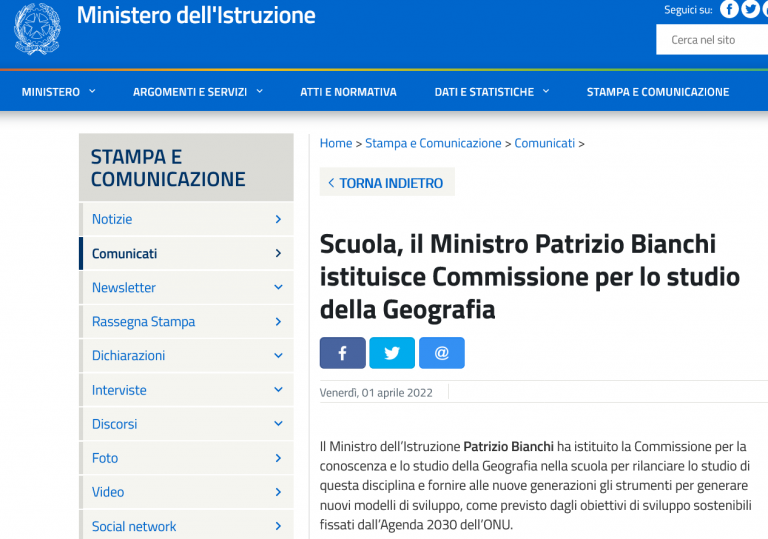The image size is (768, 539).
Task: Go to Home in breadcrumb
Action: click(336, 143)
